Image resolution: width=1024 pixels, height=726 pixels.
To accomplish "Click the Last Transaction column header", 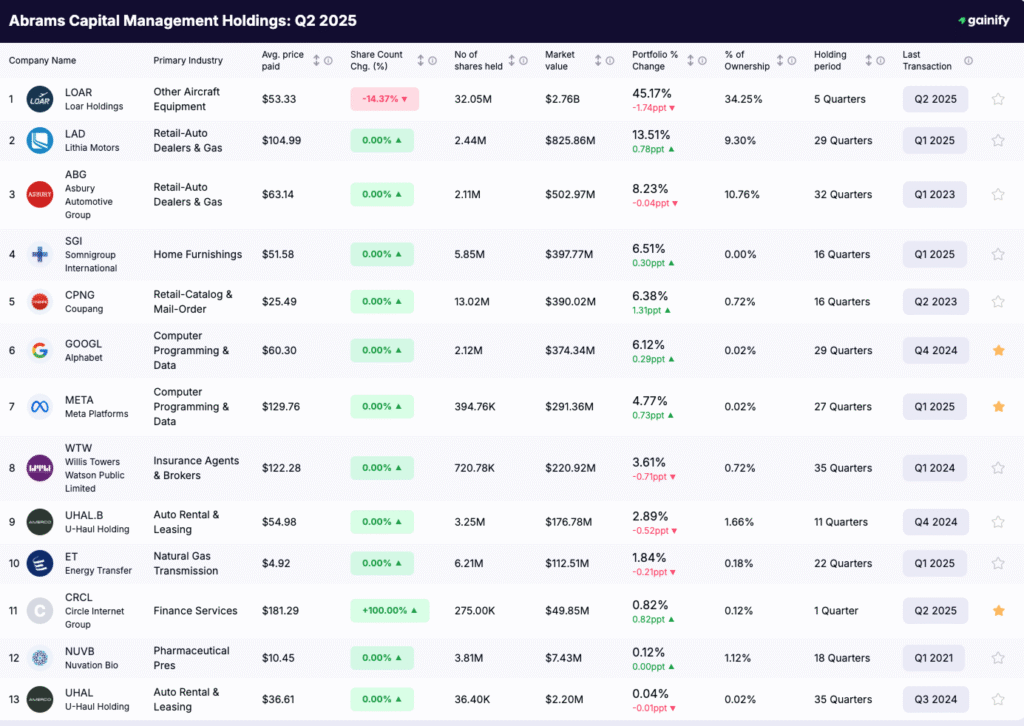I will click(927, 61).
